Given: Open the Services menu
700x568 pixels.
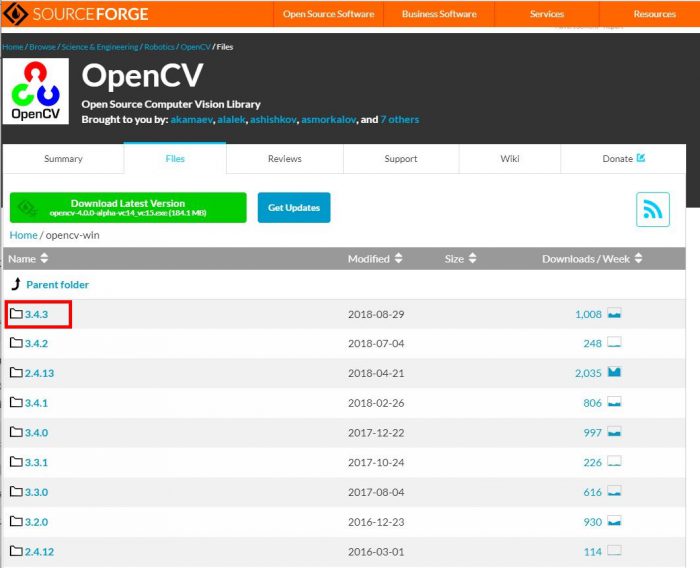Looking at the screenshot, I should point(547,14).
